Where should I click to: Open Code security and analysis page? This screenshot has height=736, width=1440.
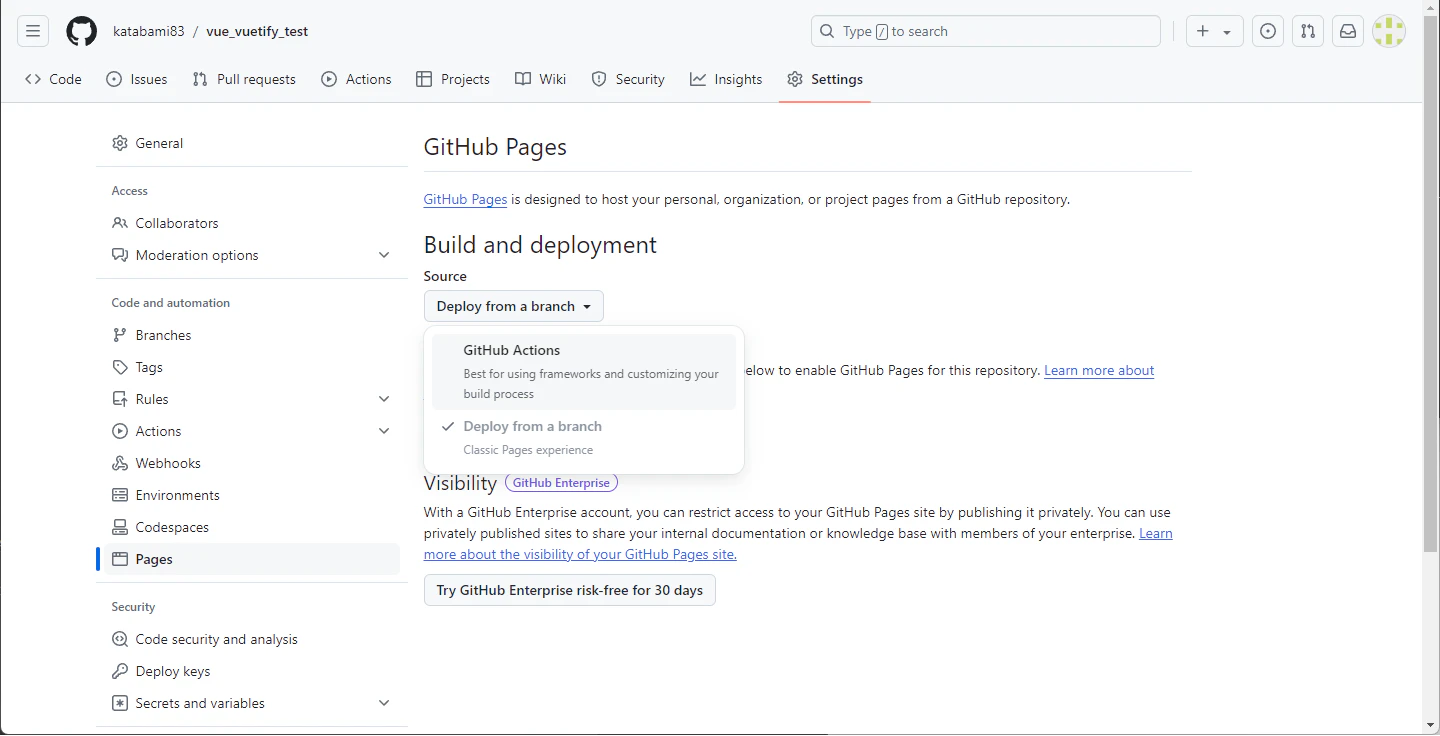(x=248, y=639)
